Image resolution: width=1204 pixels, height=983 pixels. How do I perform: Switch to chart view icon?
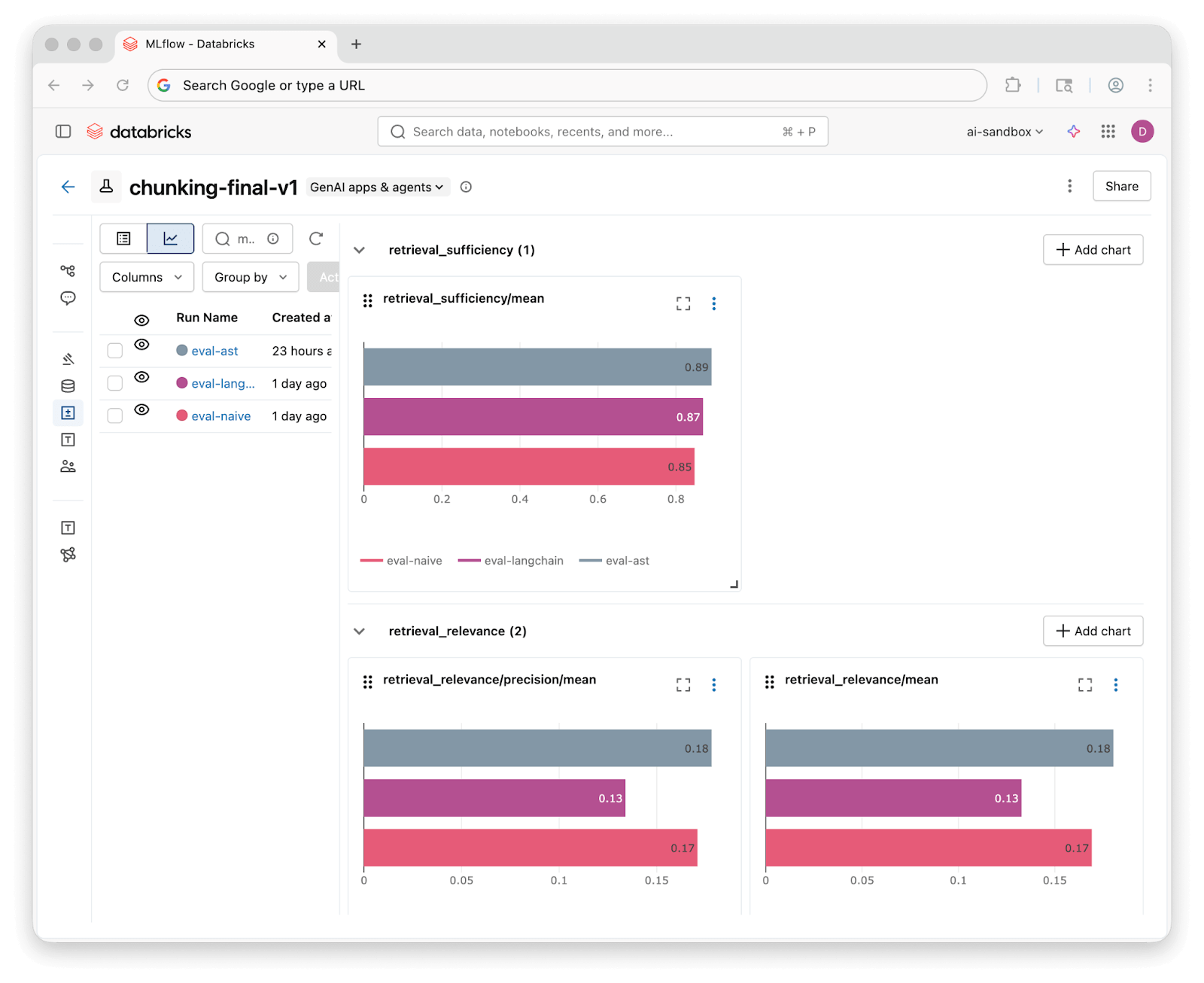pos(170,239)
